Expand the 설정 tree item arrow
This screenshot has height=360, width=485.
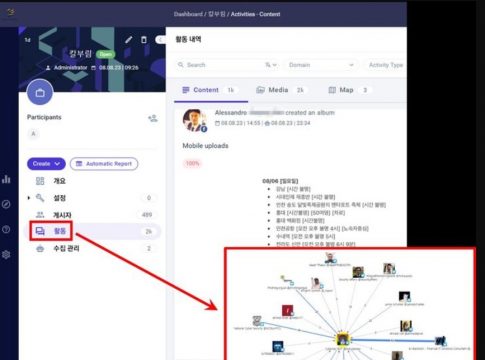[x=29, y=198]
